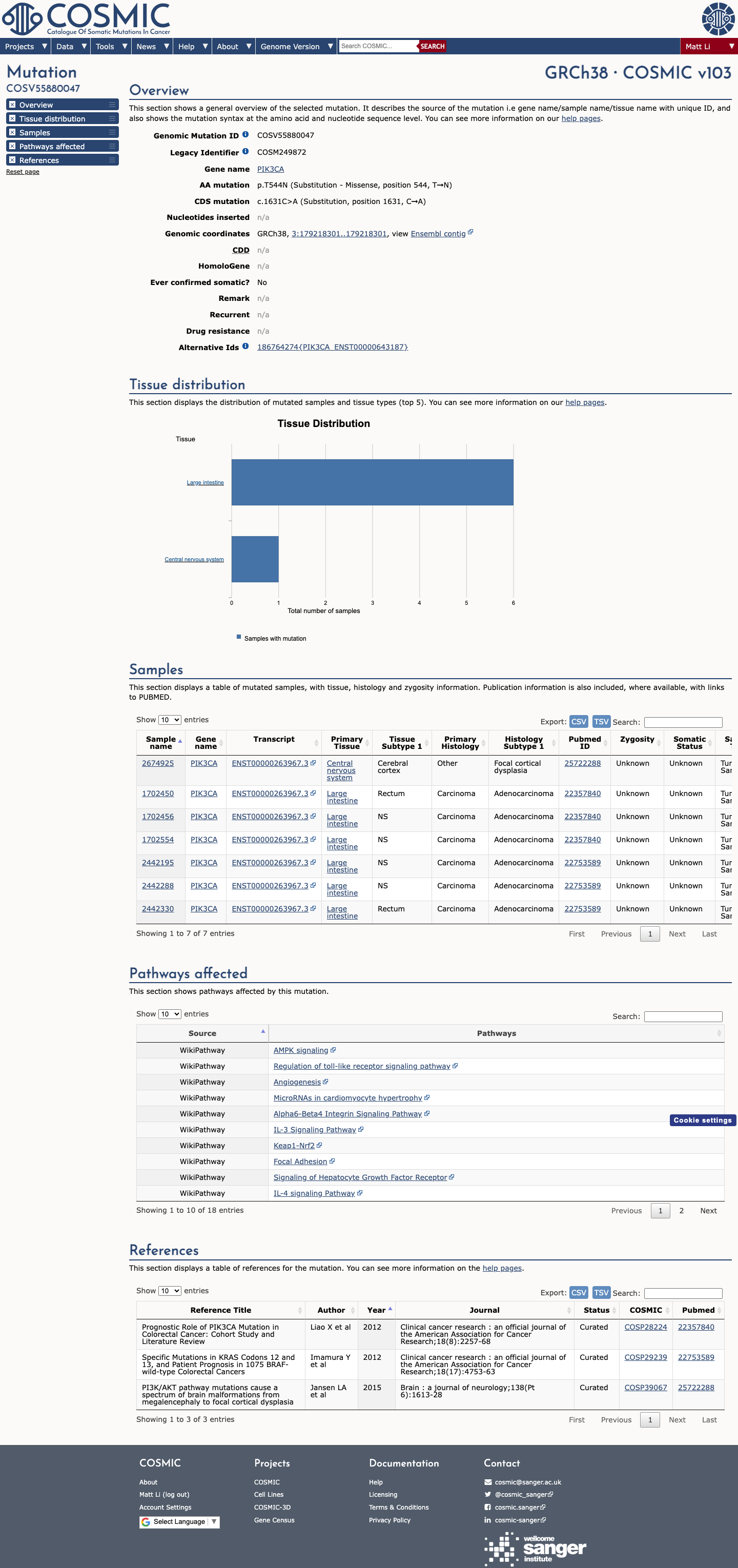
Task: Click the external link icon next to AMPK signaling
Action: 333,1050
